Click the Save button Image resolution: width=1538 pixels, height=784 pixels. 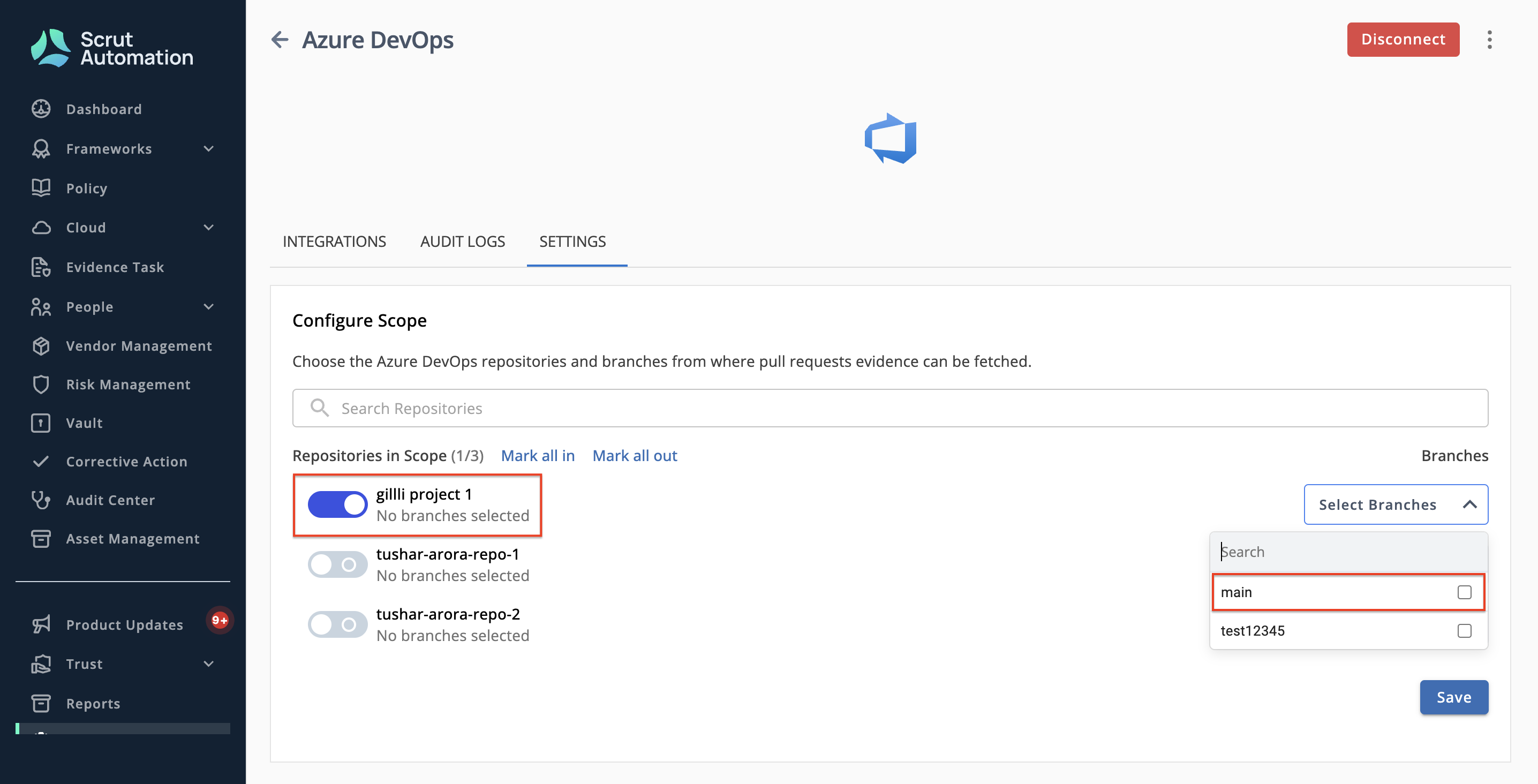(x=1454, y=697)
